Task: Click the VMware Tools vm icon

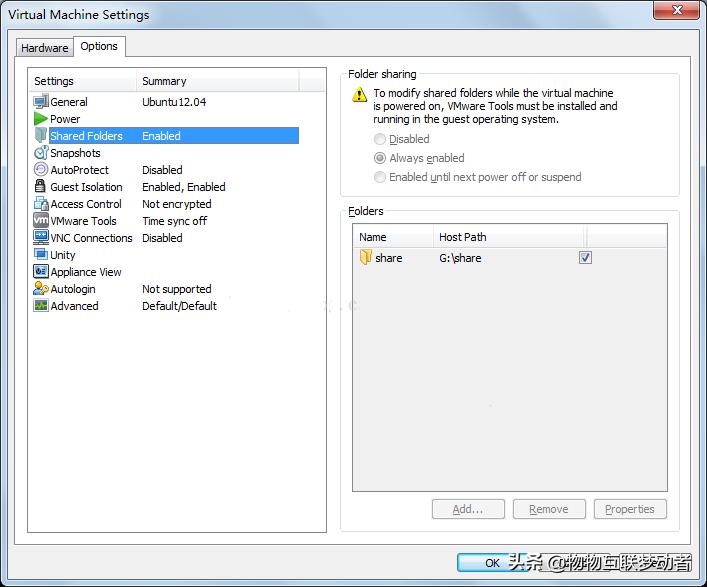Action: click(41, 220)
